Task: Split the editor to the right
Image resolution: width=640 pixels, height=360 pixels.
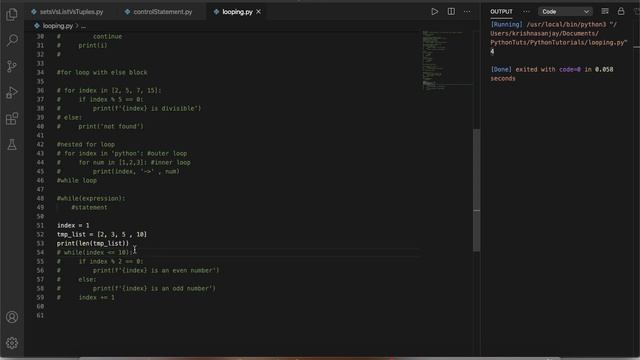Action: click(451, 12)
